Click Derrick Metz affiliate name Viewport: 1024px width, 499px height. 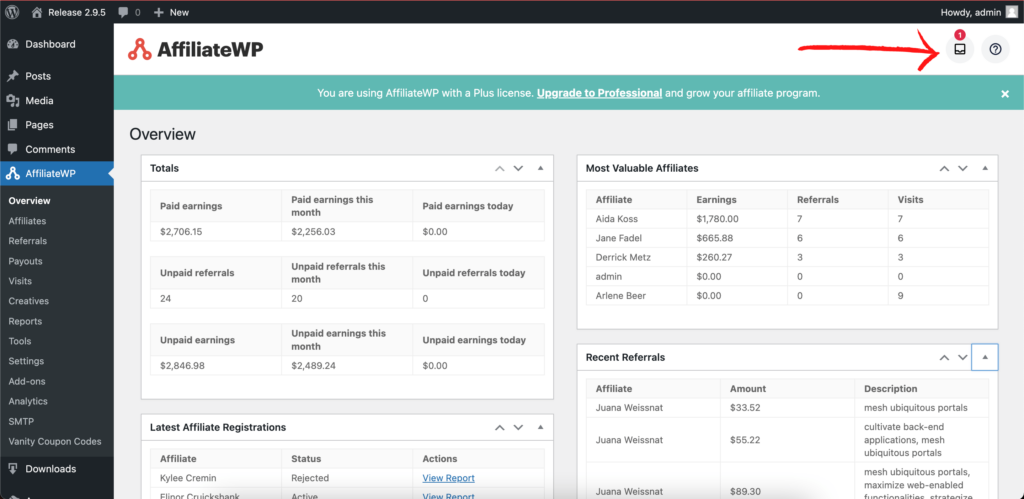[x=623, y=257]
